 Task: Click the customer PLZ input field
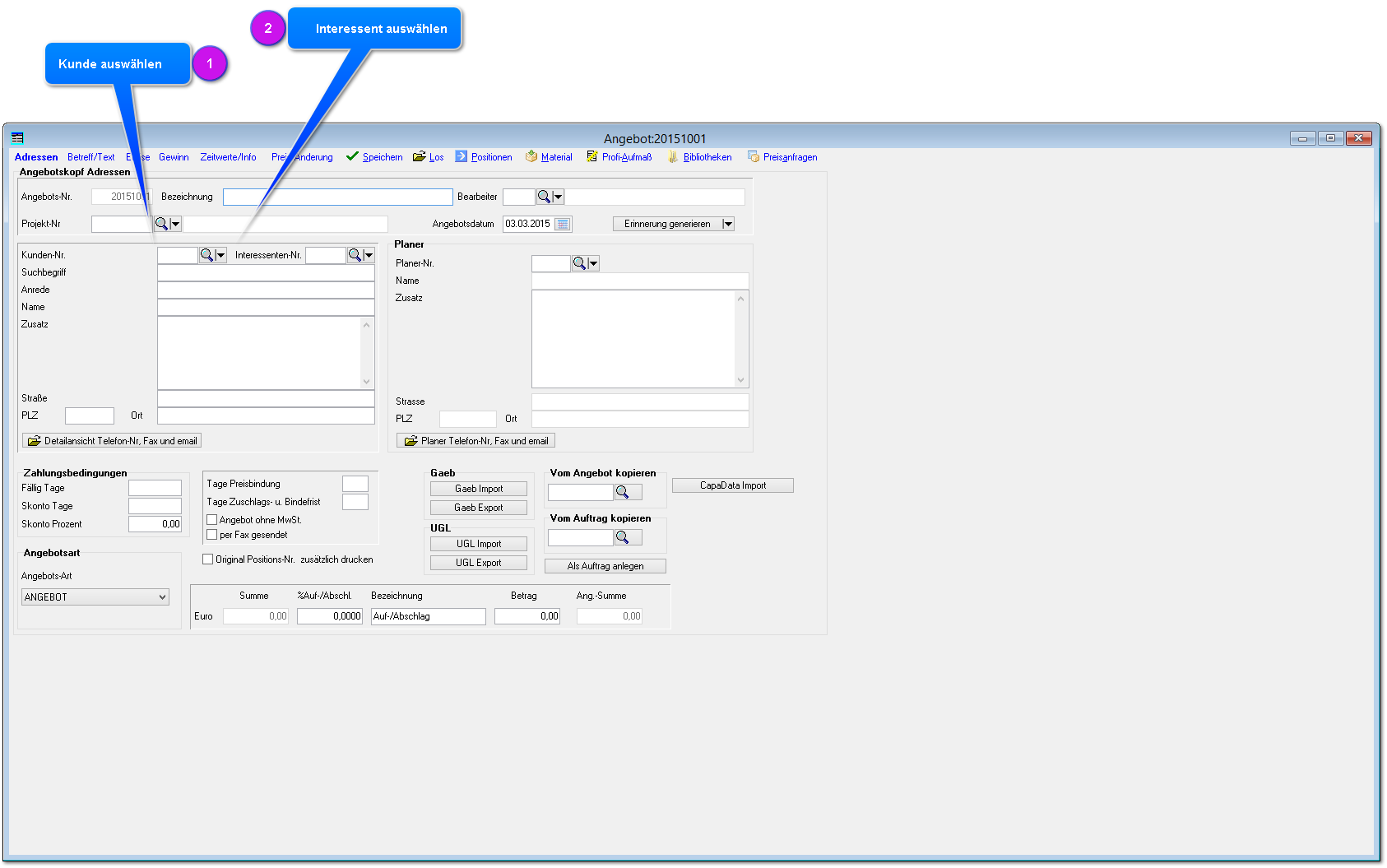(90, 415)
